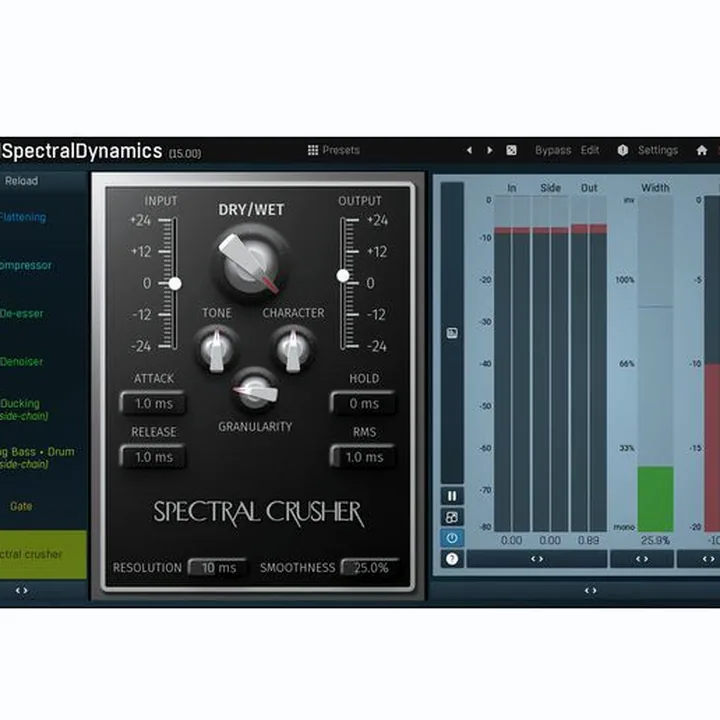This screenshot has width=720, height=720.
Task: Expand the In/Side/Out meters arrows
Action: pos(537,559)
